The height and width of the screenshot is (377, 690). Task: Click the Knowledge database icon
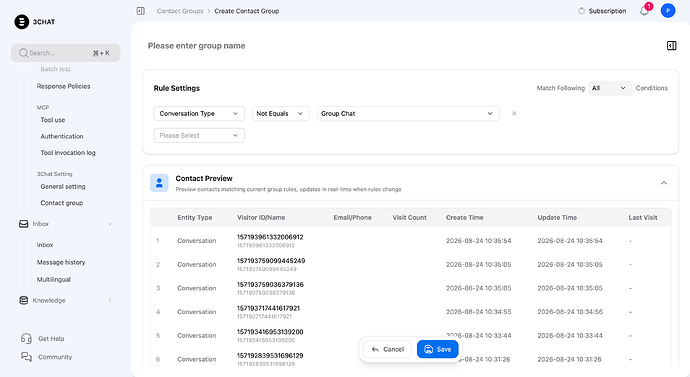tap(24, 300)
